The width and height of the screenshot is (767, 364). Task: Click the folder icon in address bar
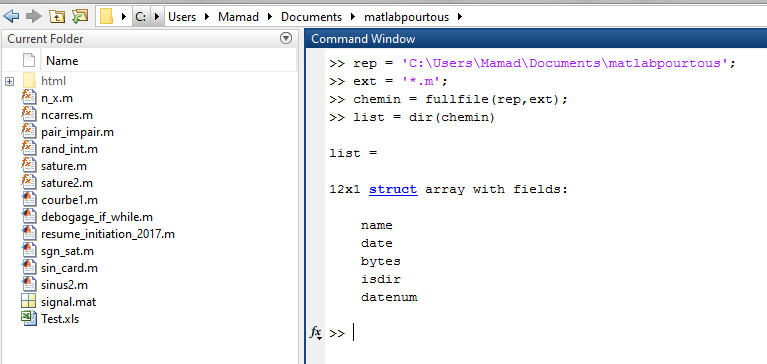[106, 17]
